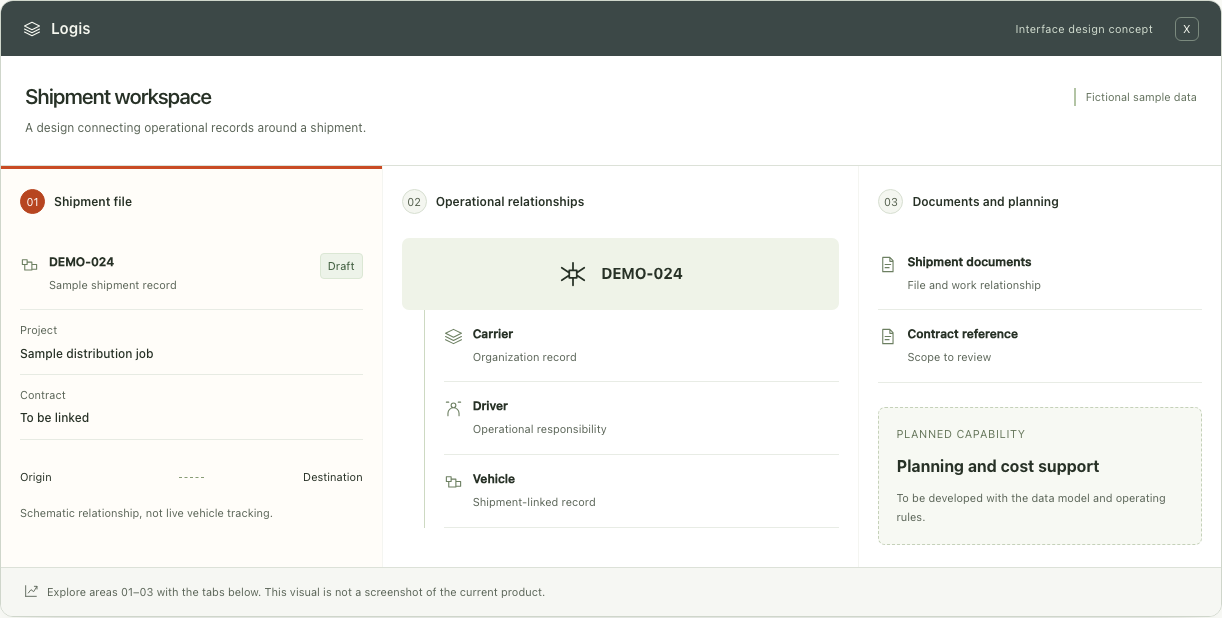Click the Carrier layers icon
Viewport: 1222px width, 618px height.
(x=453, y=337)
